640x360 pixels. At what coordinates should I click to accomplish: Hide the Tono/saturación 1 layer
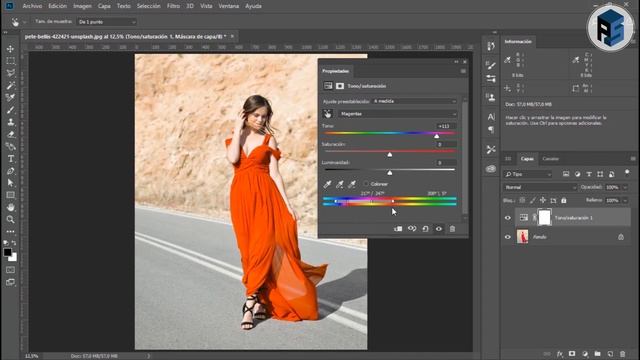pyautogui.click(x=508, y=218)
